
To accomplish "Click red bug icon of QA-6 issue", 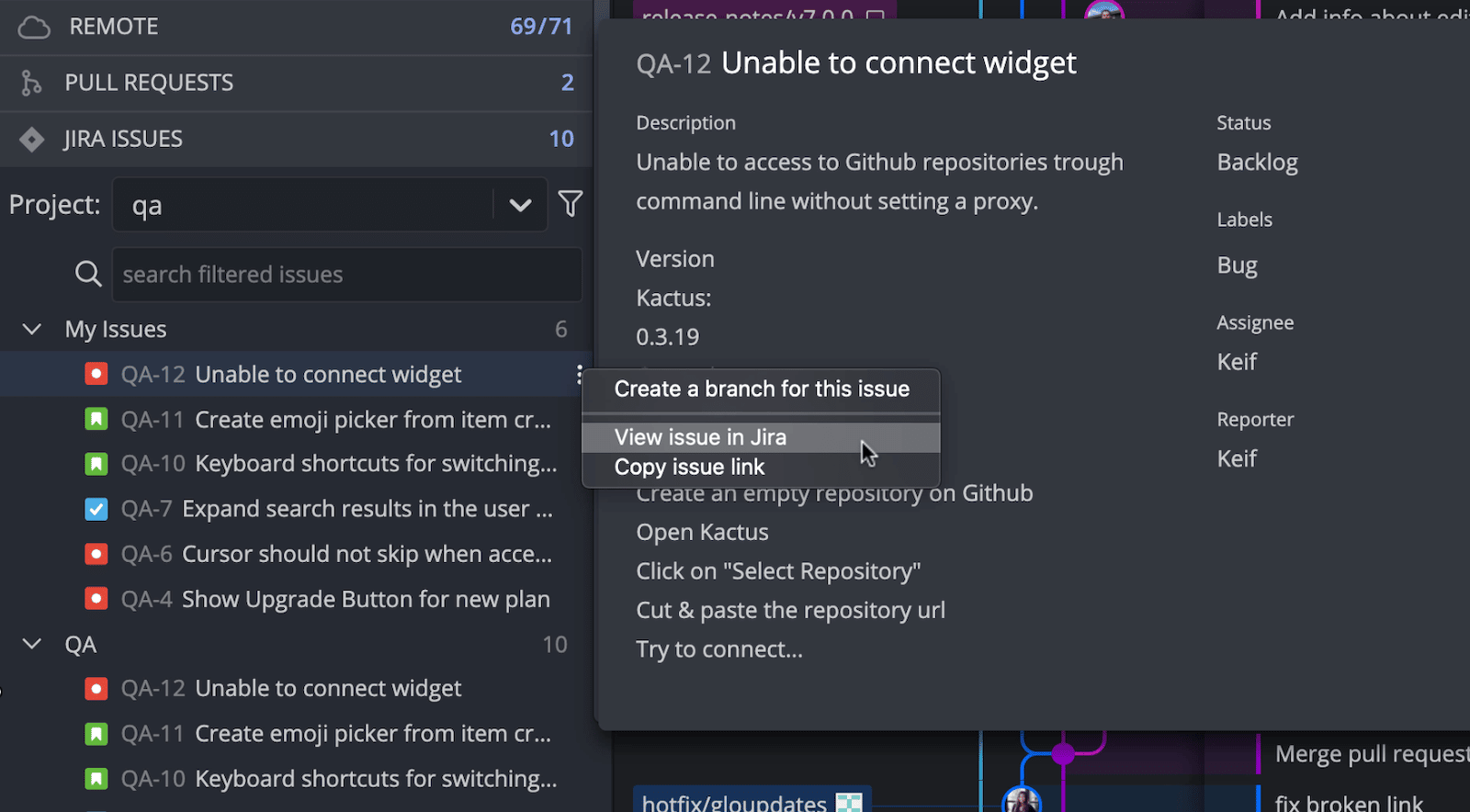I will pyautogui.click(x=96, y=554).
